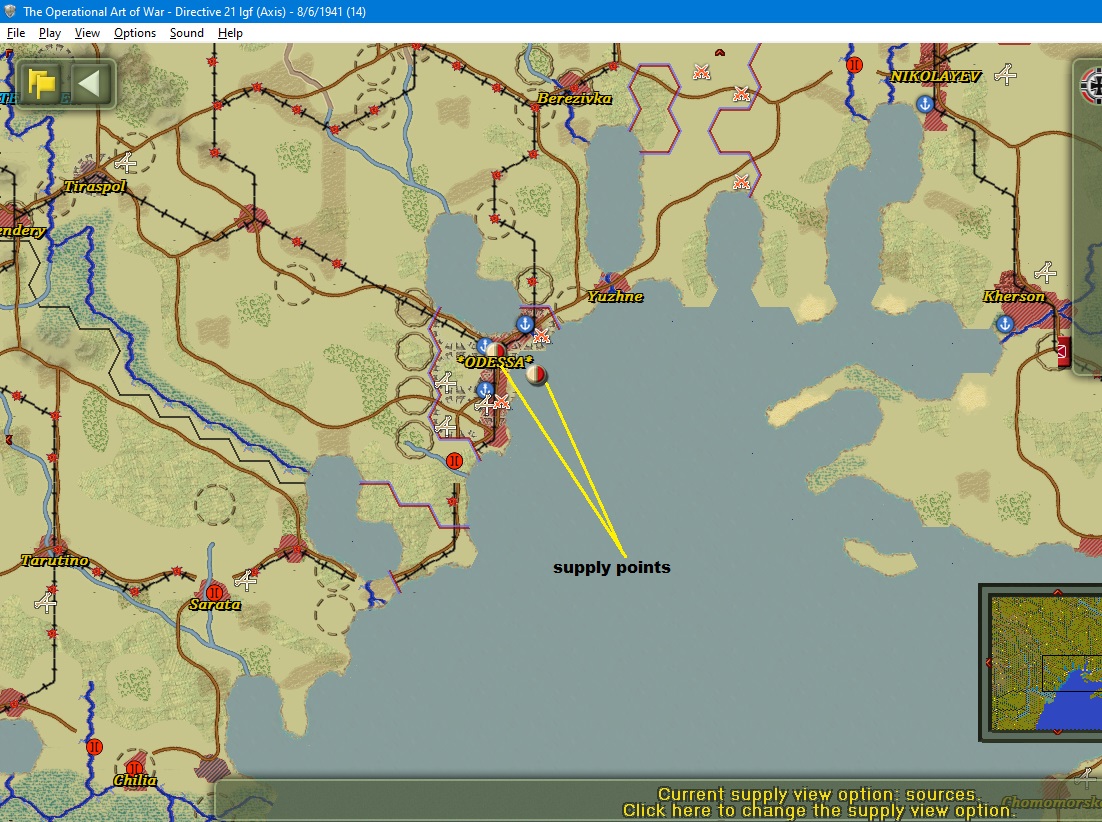Select the airfield icon beside Nikolayev

click(1006, 74)
